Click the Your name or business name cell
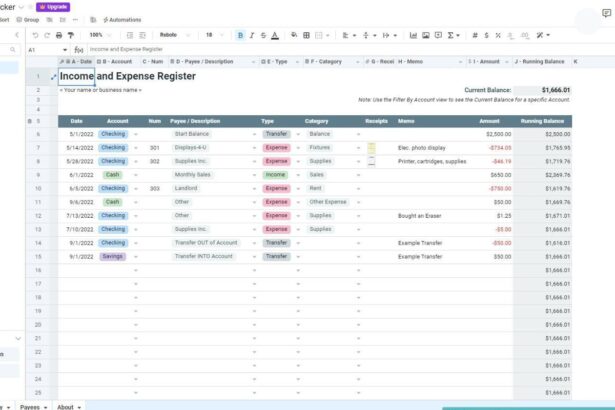 [x=100, y=90]
